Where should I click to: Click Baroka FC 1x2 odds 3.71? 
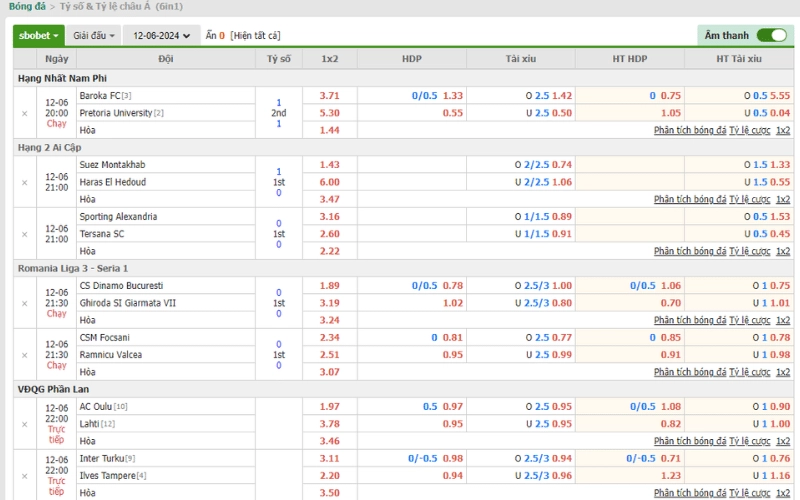click(330, 95)
